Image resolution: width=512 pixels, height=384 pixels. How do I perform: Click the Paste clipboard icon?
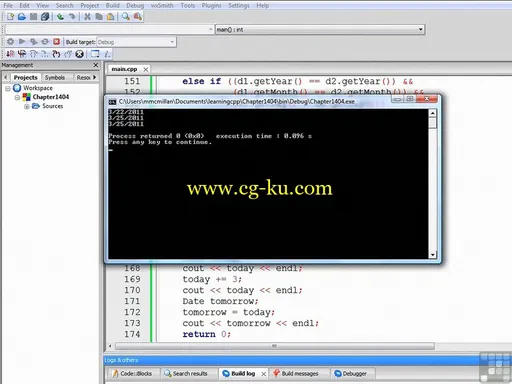pos(110,16)
